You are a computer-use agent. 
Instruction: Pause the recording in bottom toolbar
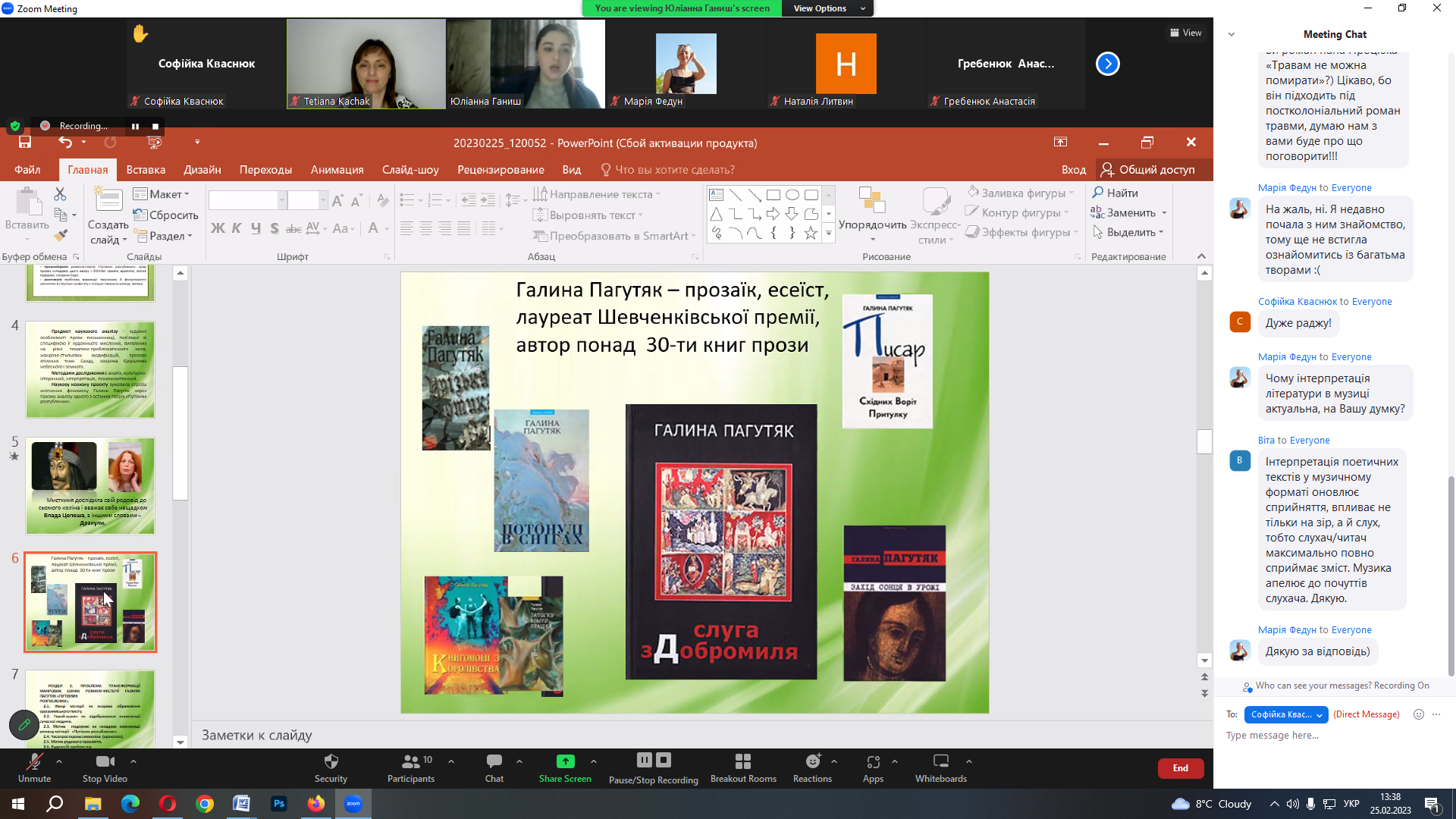(644, 760)
